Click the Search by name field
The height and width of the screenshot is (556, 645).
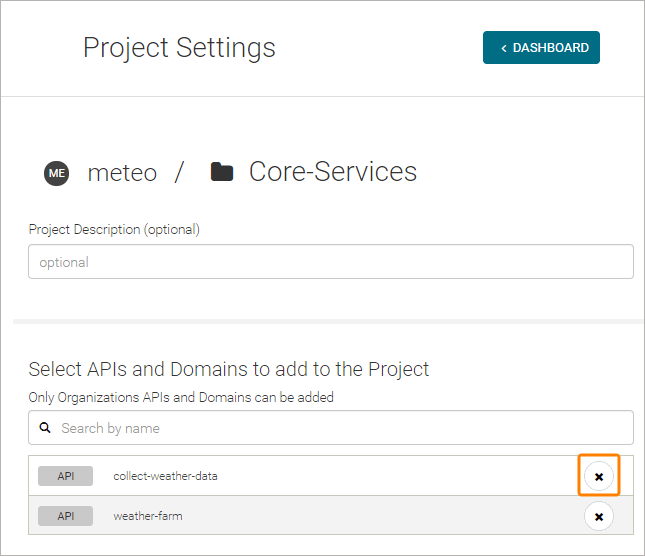click(340, 428)
